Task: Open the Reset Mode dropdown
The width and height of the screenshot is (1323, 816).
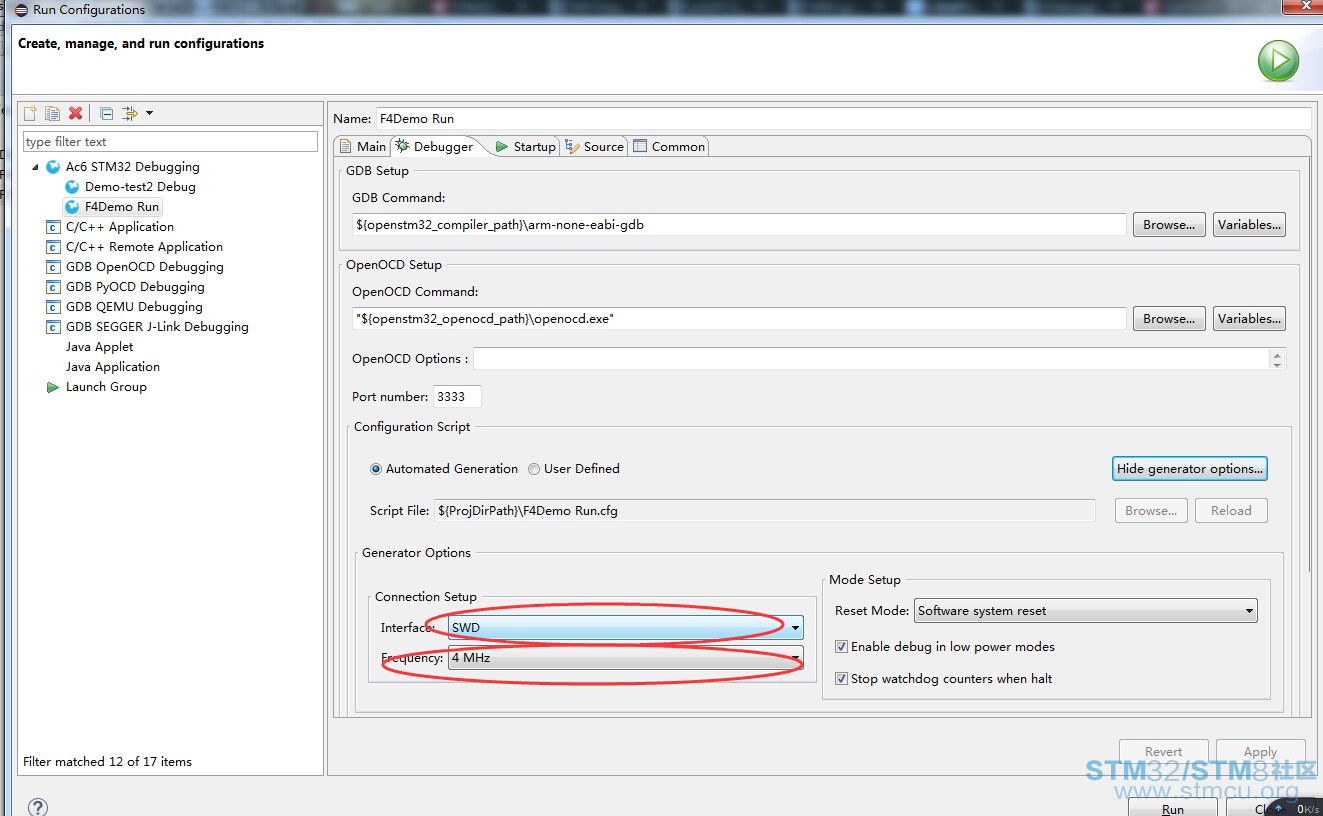Action: click(1086, 611)
